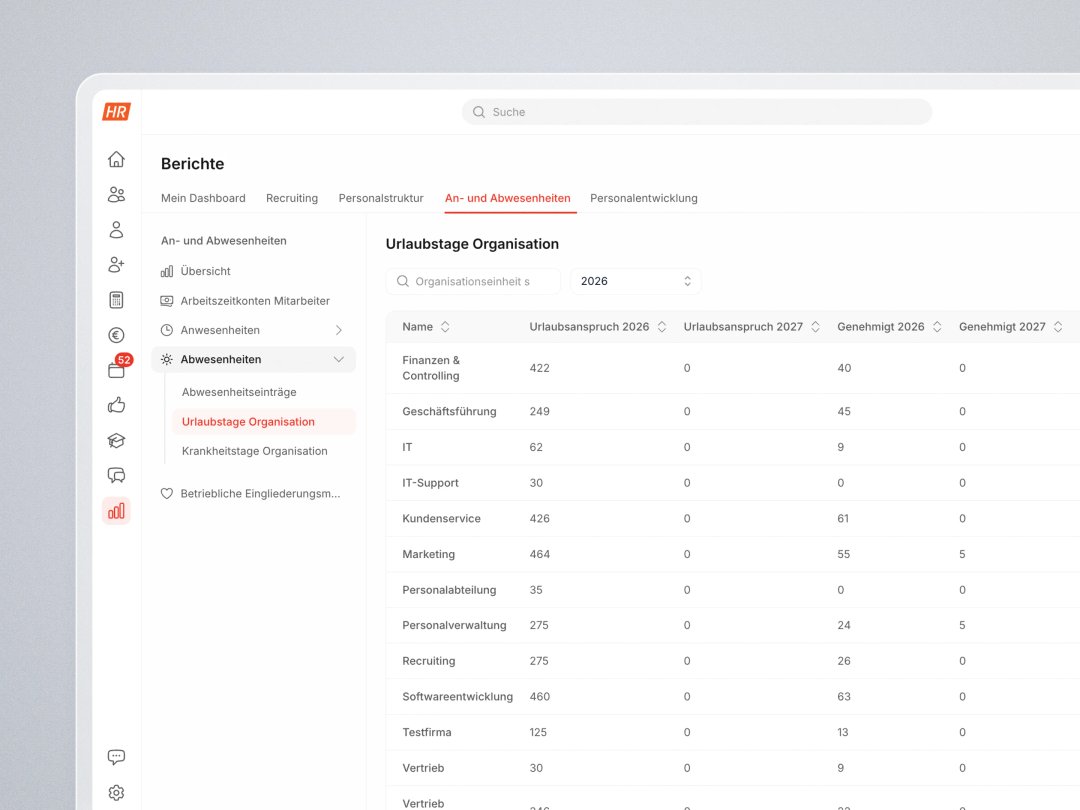
Task: Expand the Anwesenheiten submenu chevron
Action: point(339,330)
